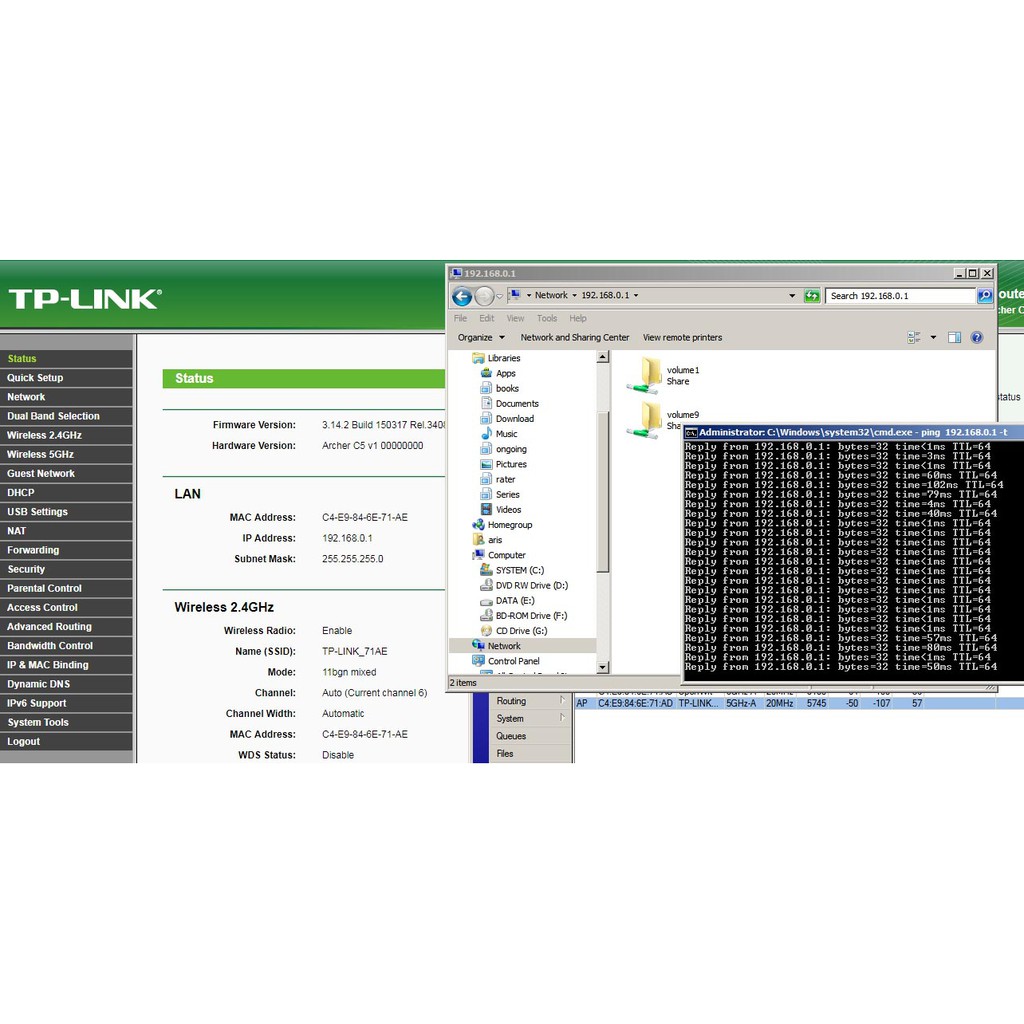Click Logout in TP-LINK sidebar
Viewport: 1024px width, 1024px height.
point(66,741)
